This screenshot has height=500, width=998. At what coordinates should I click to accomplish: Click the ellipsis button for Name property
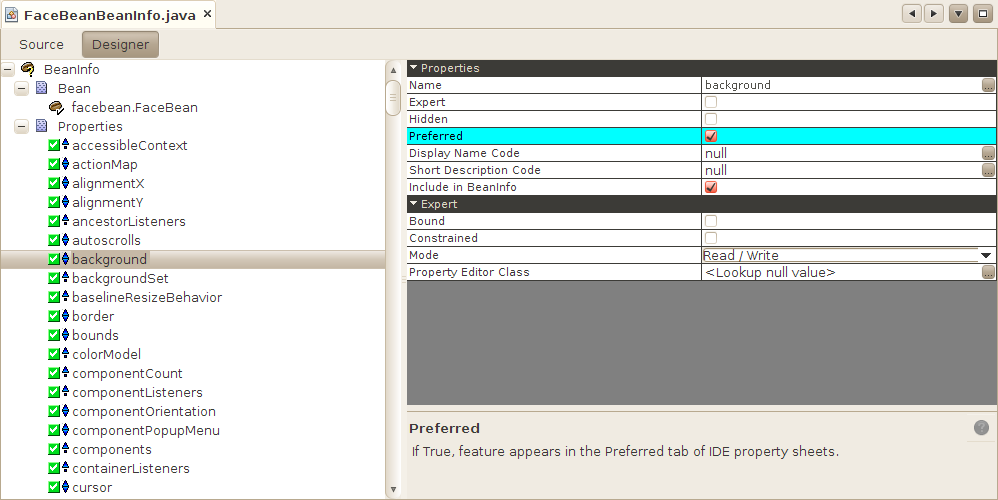click(x=988, y=86)
